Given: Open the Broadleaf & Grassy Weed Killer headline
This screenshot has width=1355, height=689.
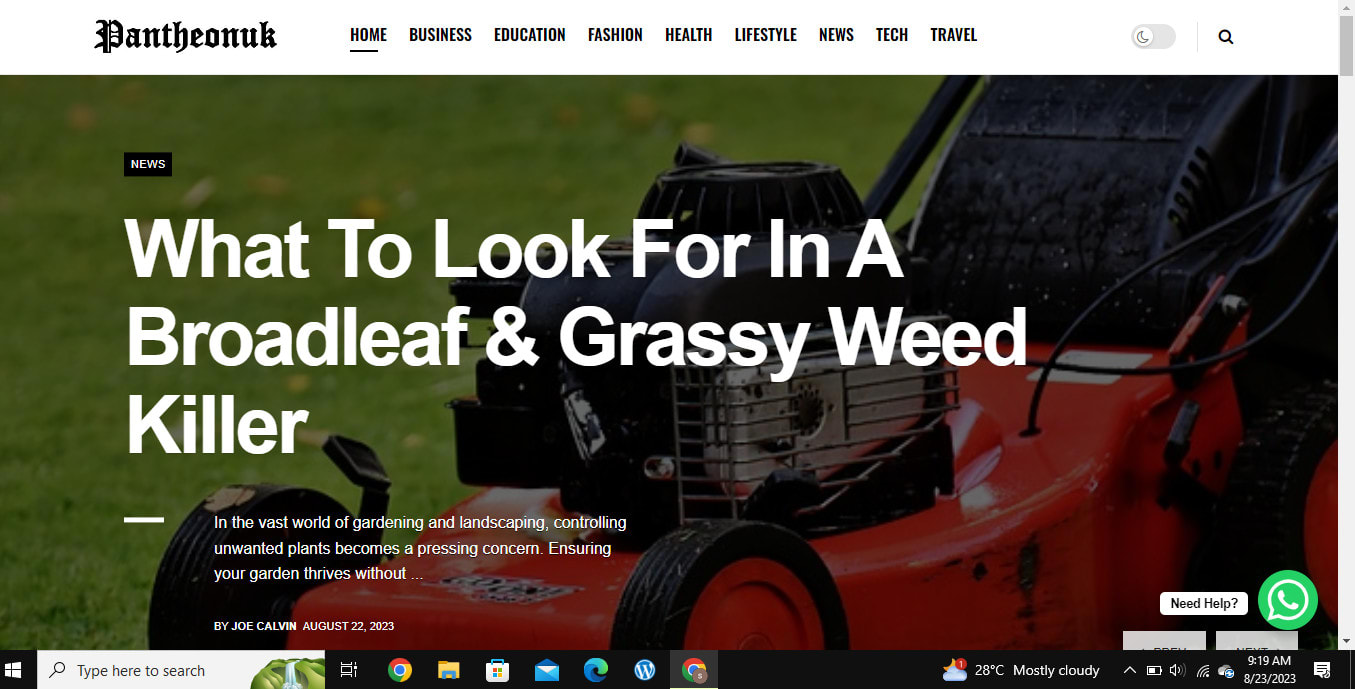Looking at the screenshot, I should coord(576,336).
